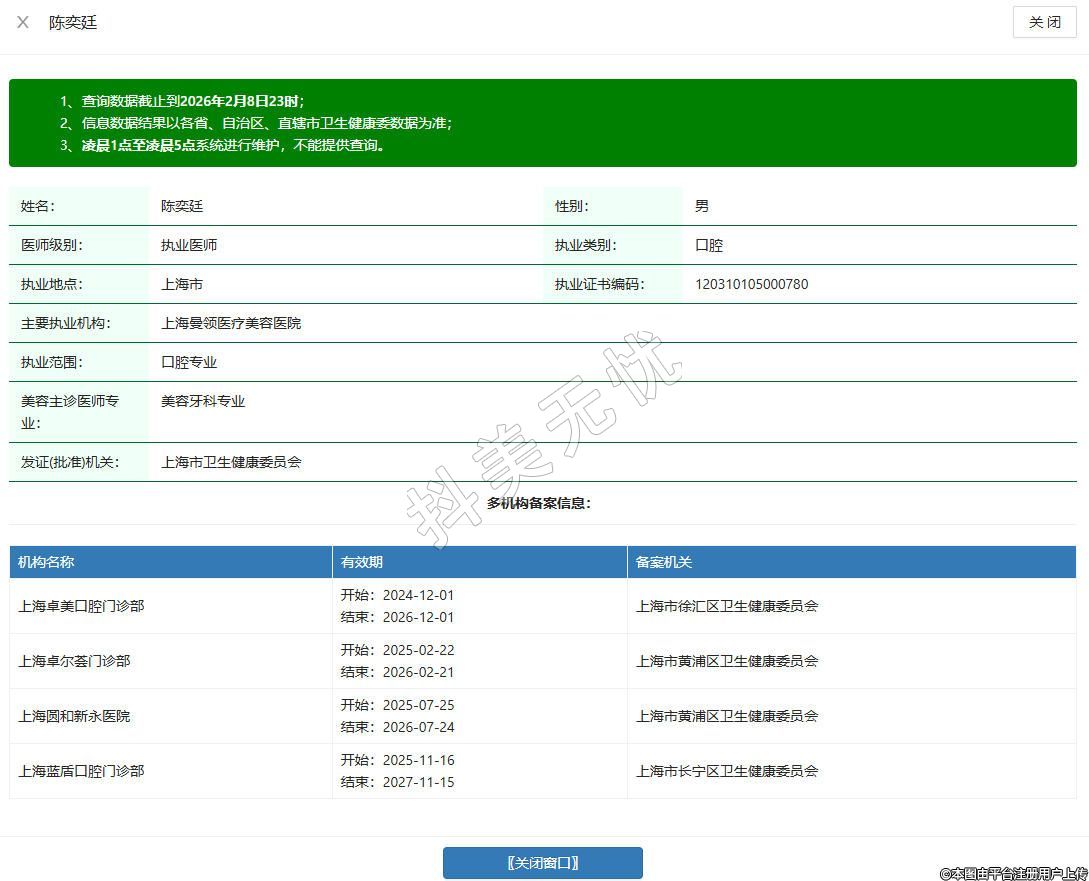Click the certificate number 120310105000780
This screenshot has height=881, width=1089.
click(x=751, y=284)
